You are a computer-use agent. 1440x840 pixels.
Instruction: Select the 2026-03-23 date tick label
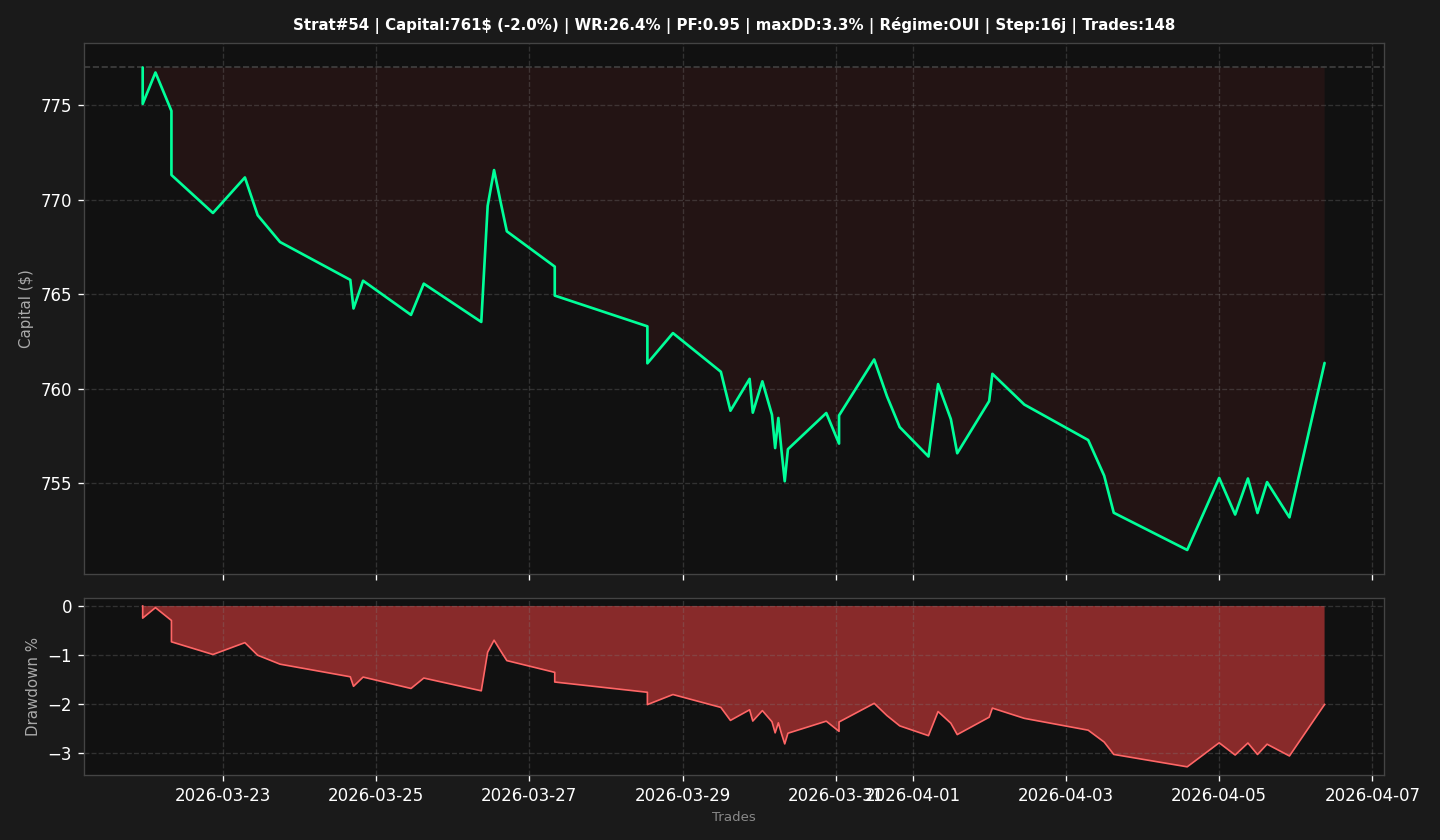223,795
